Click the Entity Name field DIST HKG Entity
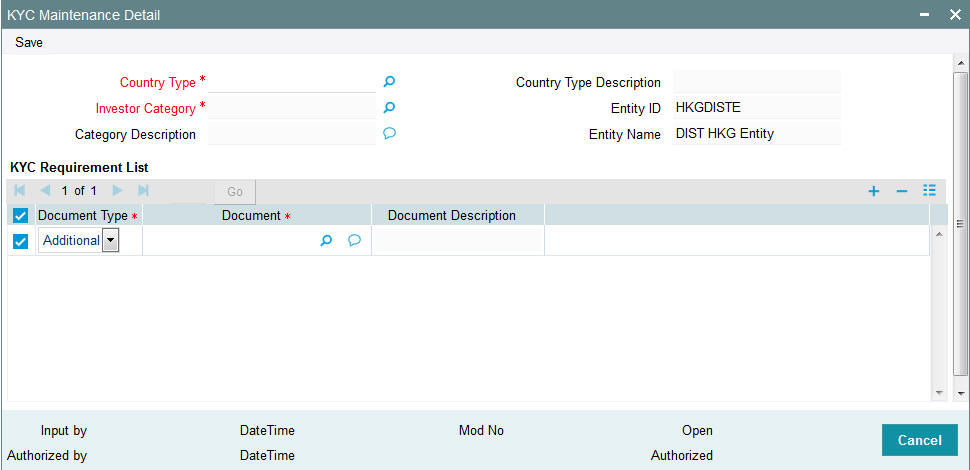970x470 pixels. coord(757,134)
